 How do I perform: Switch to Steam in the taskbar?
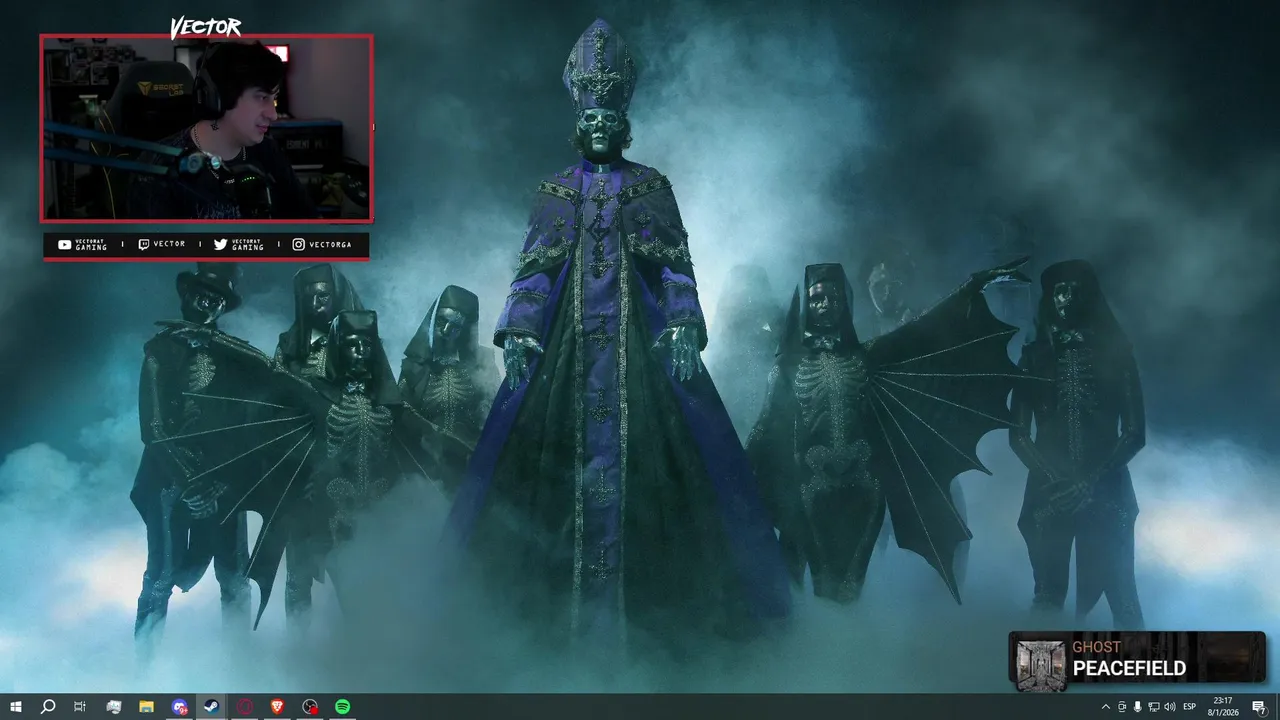tap(212, 706)
